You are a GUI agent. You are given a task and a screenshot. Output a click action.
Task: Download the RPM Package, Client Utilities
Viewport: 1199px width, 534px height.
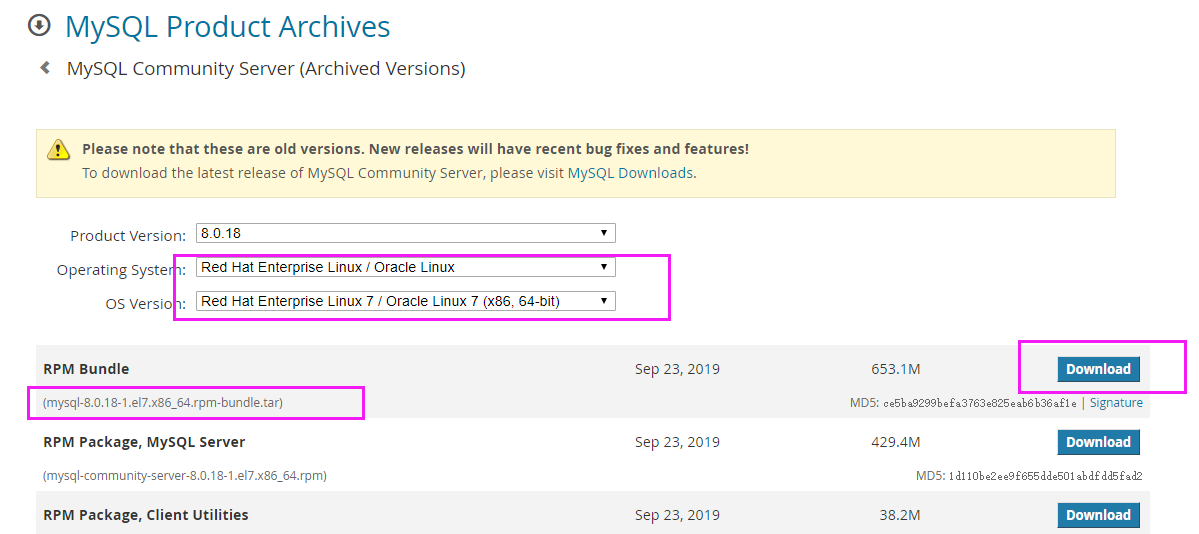[1098, 515]
